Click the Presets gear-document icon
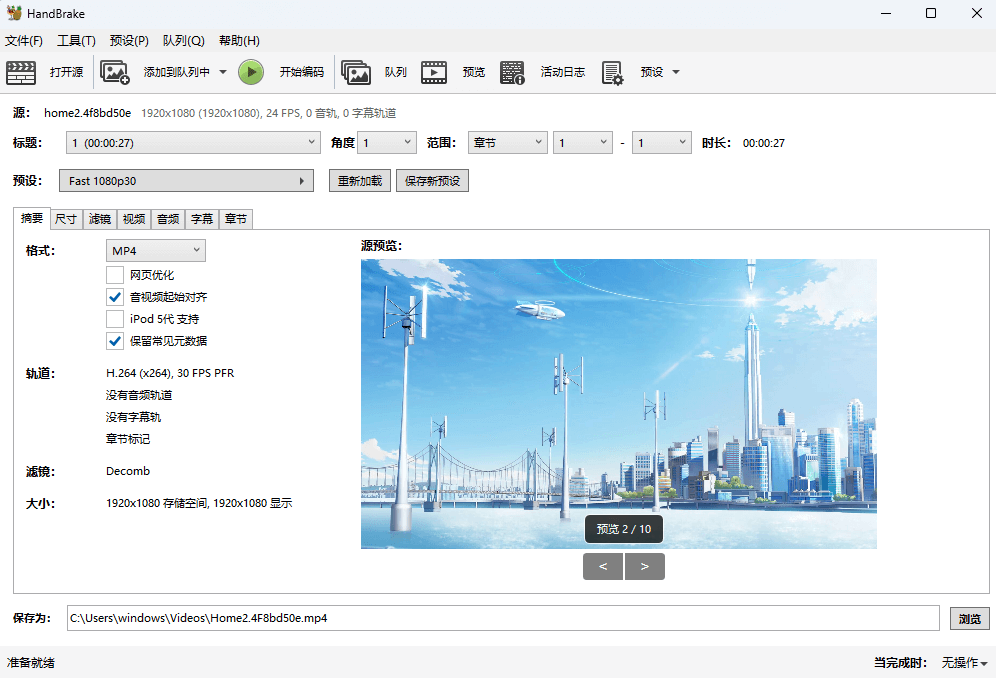 coord(612,72)
